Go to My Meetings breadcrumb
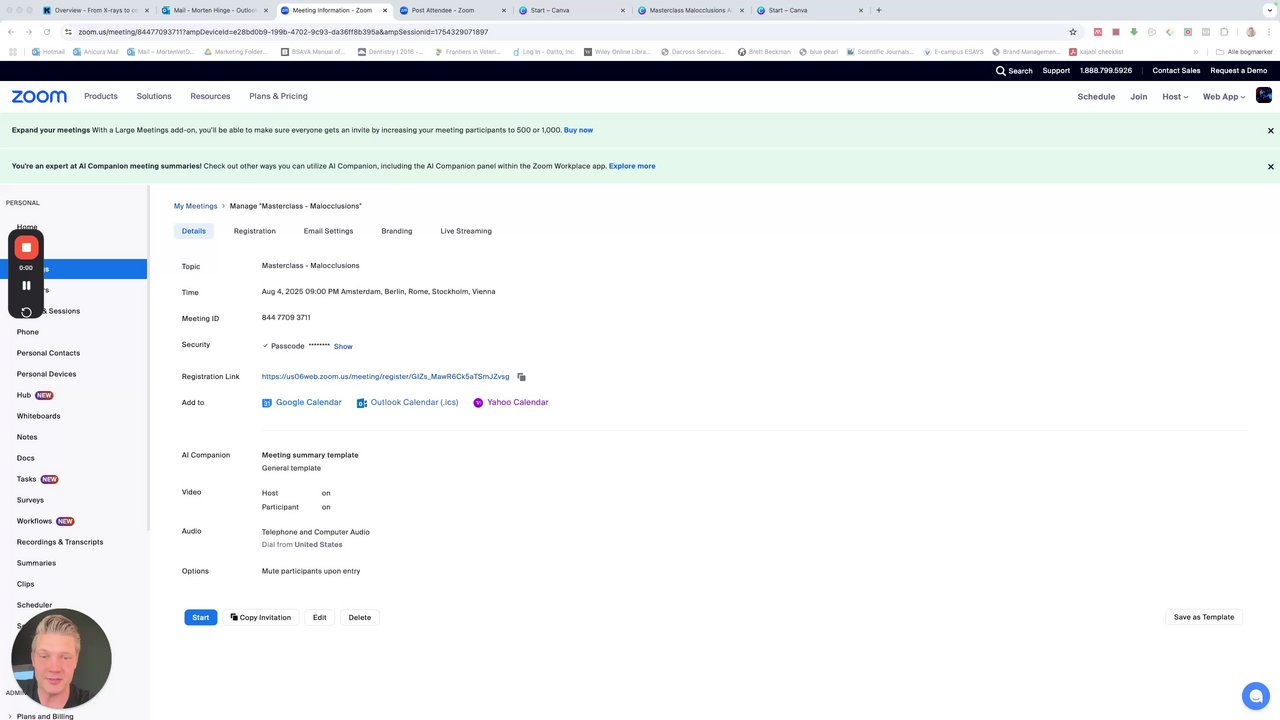Viewport: 1280px width, 720px height. click(195, 206)
